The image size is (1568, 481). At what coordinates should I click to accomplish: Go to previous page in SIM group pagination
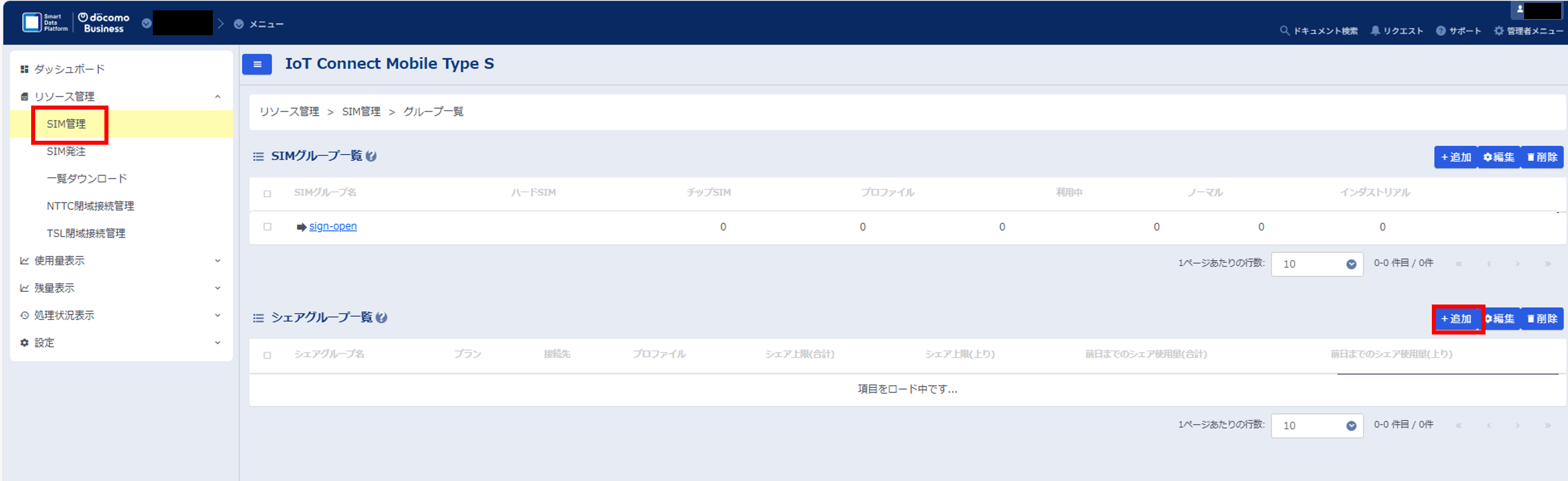pos(1489,264)
